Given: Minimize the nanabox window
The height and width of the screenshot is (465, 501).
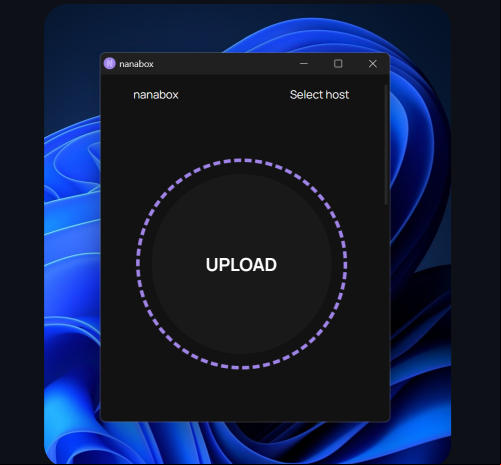Looking at the screenshot, I should [x=304, y=63].
